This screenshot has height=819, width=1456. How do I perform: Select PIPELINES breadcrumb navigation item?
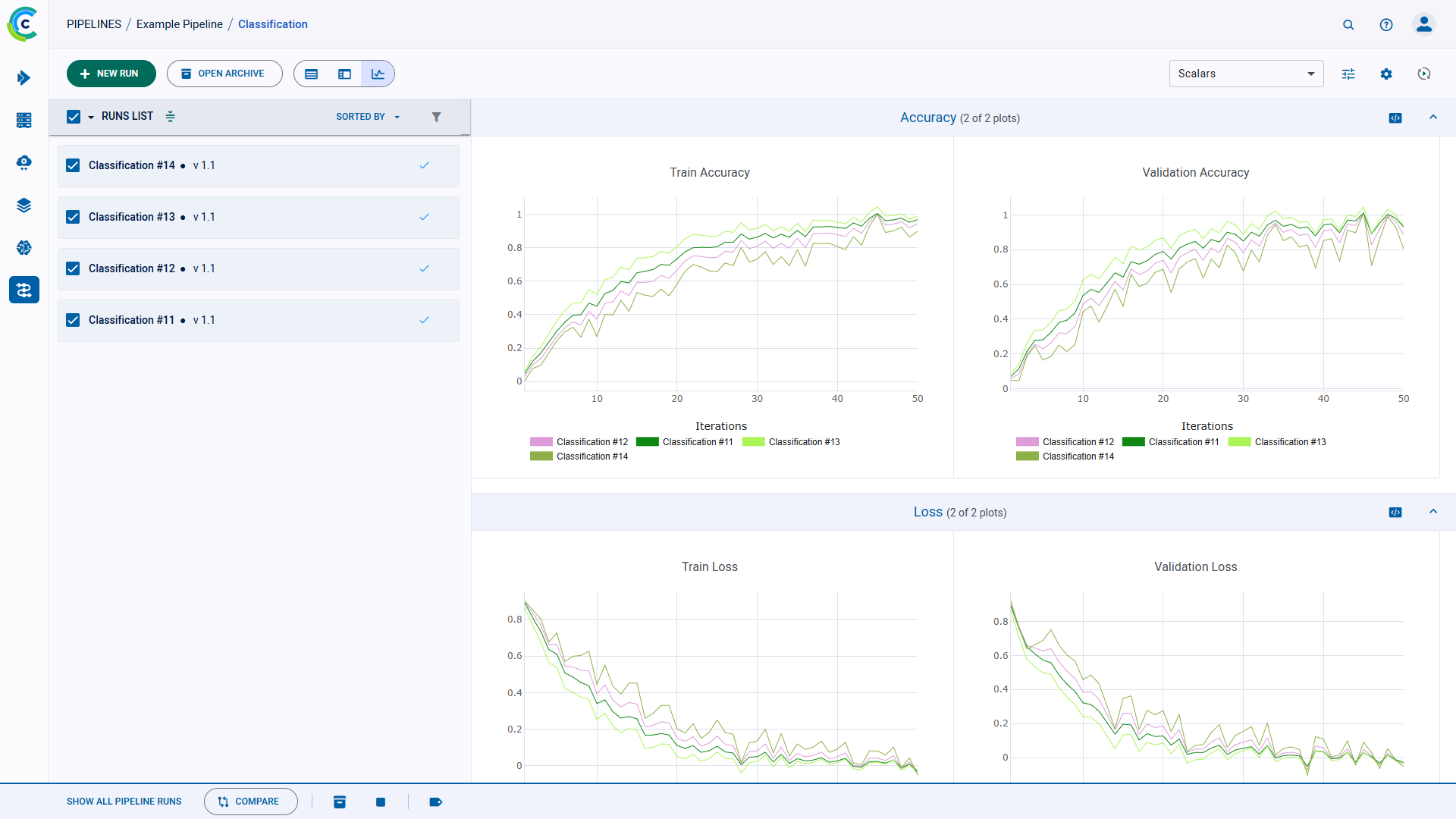[93, 24]
